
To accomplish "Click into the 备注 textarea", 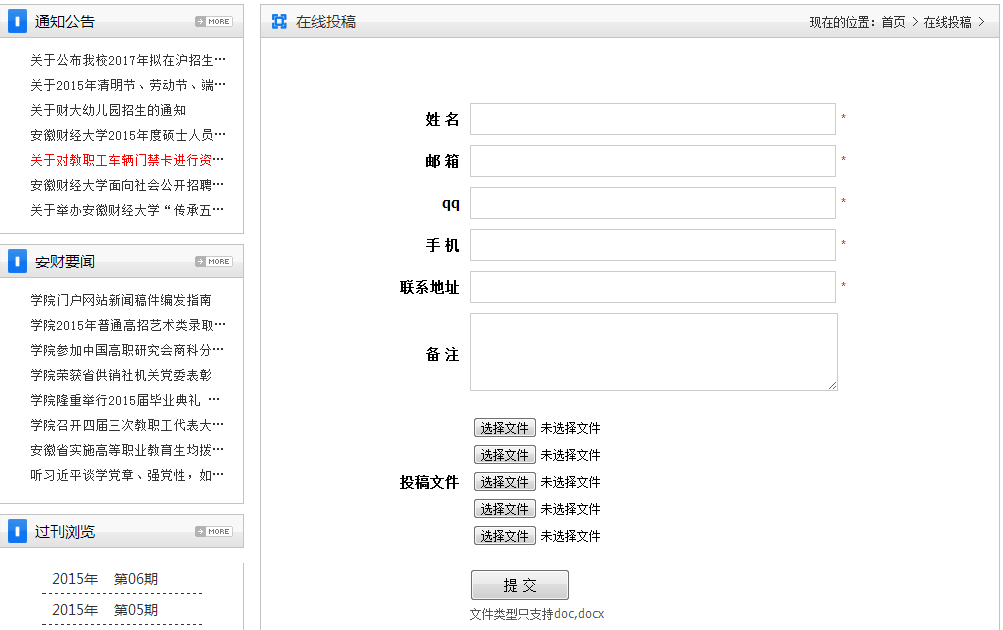I will pos(654,352).
